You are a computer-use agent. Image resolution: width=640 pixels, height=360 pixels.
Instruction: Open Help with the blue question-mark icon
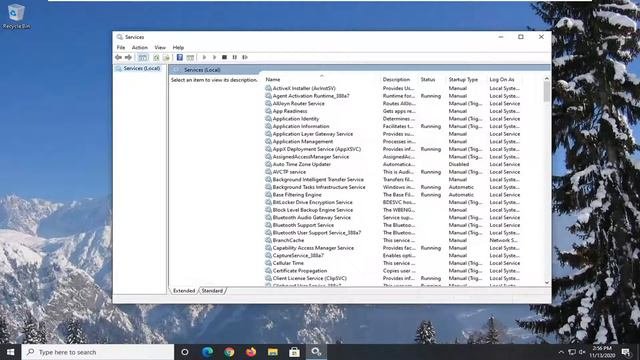pos(180,58)
